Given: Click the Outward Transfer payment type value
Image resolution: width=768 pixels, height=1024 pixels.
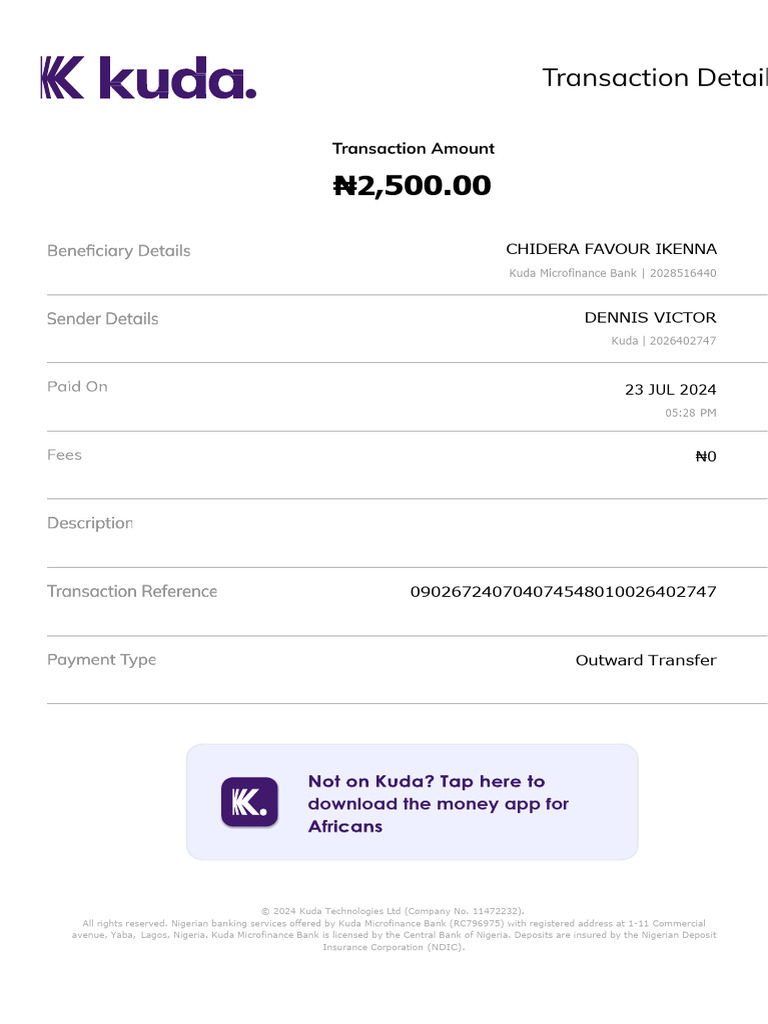Looking at the screenshot, I should [645, 660].
